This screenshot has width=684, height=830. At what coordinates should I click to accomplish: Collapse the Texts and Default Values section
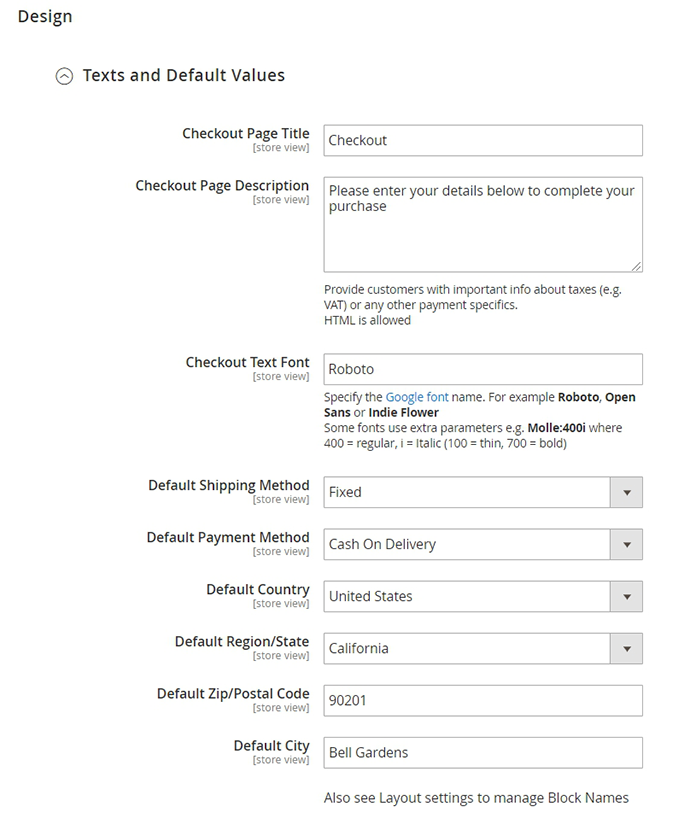pos(64,76)
